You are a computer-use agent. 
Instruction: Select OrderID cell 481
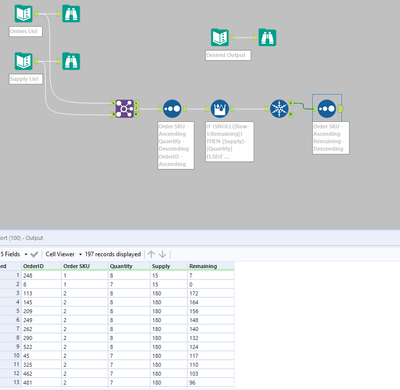41,383
